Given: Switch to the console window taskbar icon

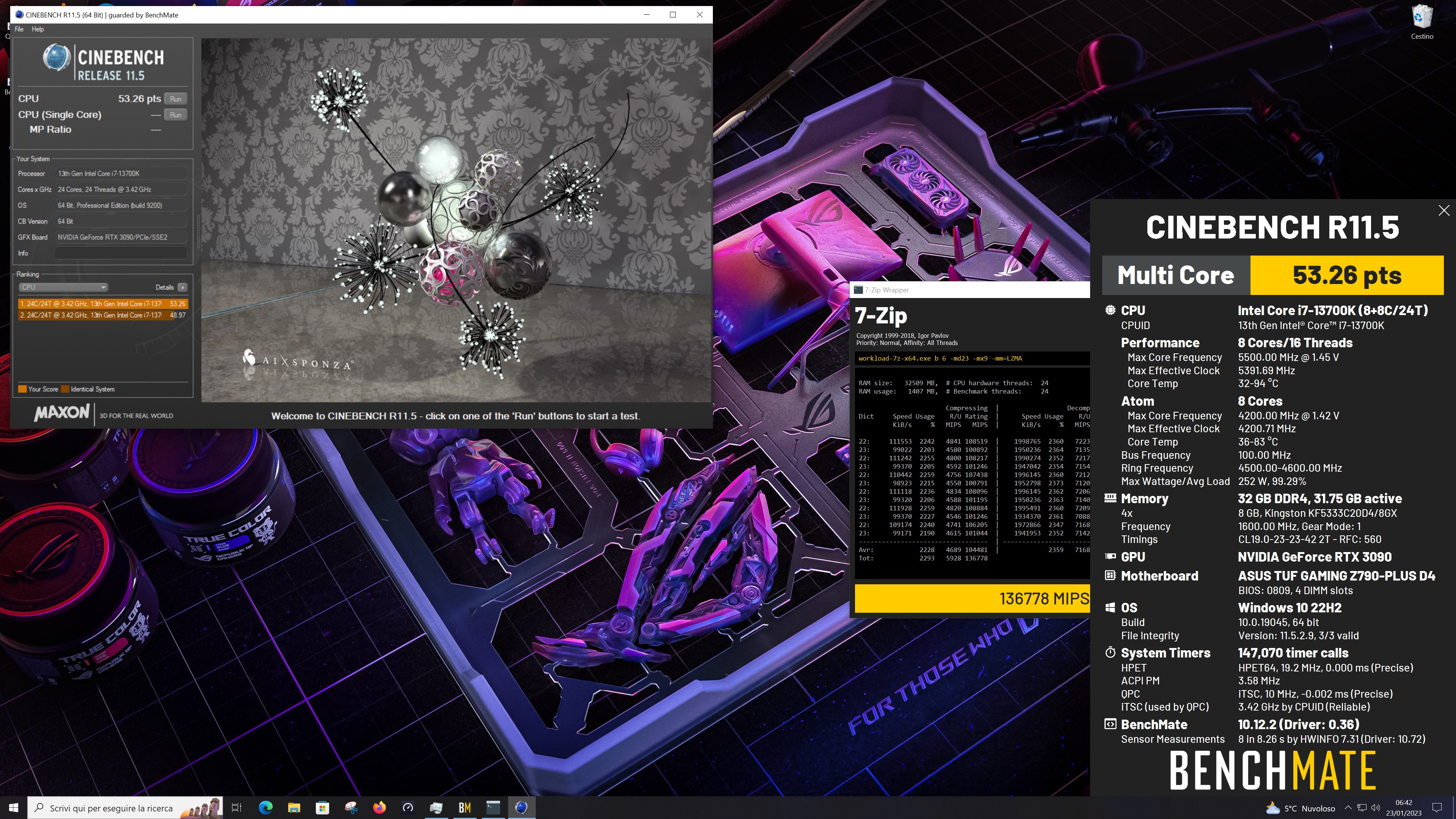Looking at the screenshot, I should [x=493, y=808].
